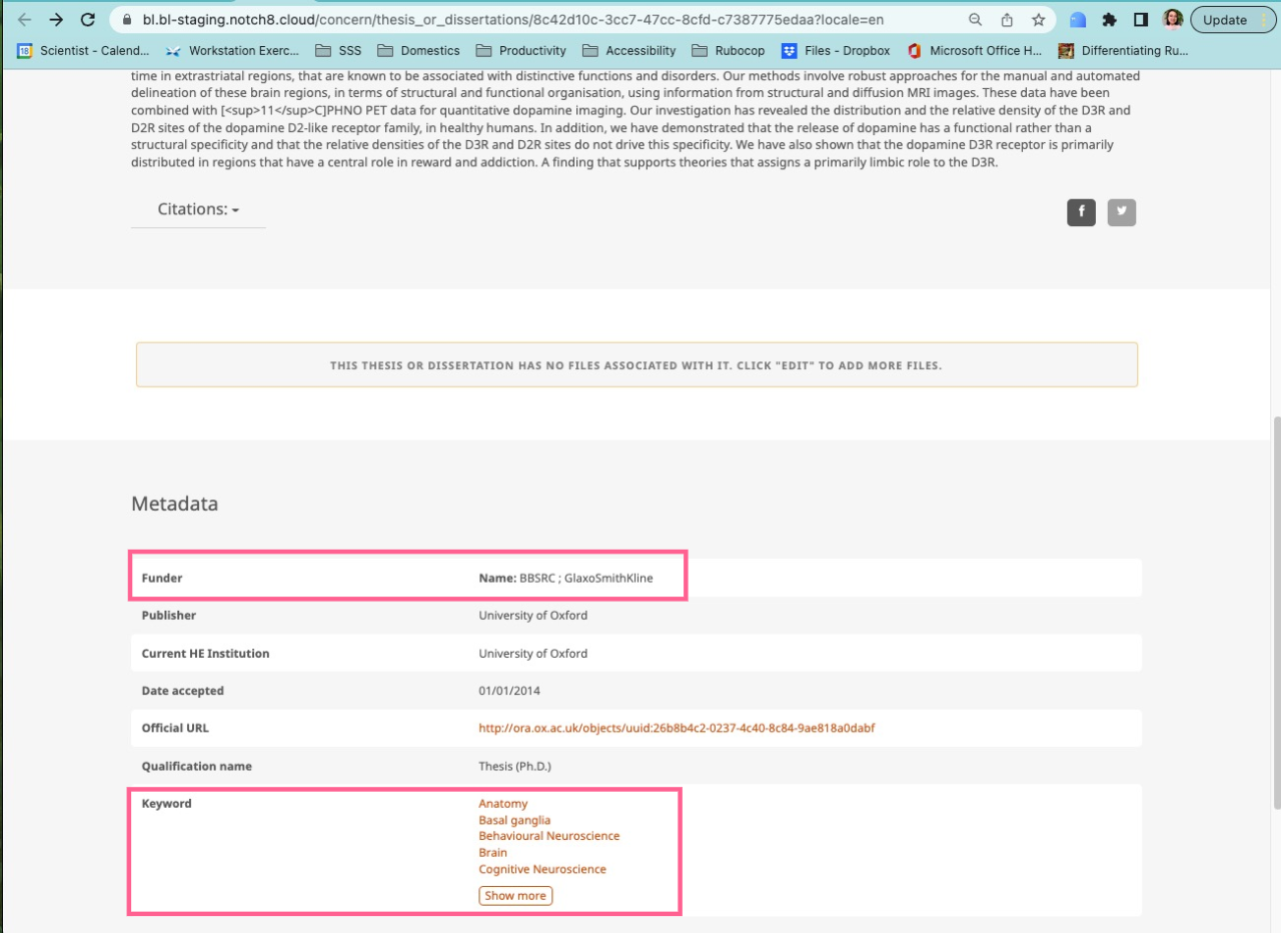Screen dimensions: 1281x933
Task: Expand the Citations dropdown
Action: pos(197,209)
